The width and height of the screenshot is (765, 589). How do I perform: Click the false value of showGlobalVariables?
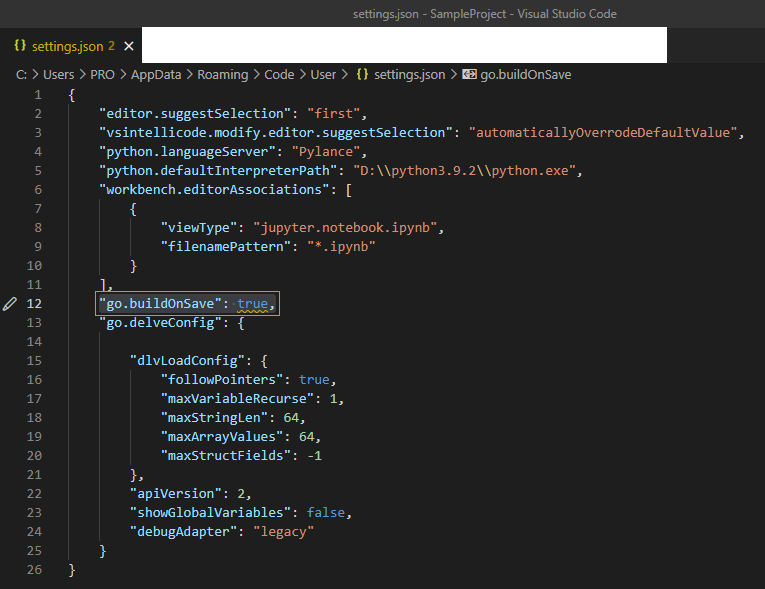tap(326, 512)
